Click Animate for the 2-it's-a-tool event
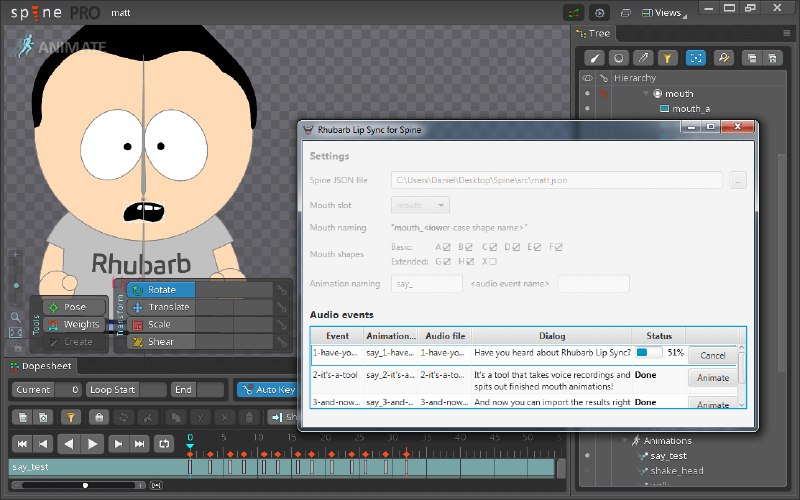This screenshot has width=800, height=500. point(712,378)
